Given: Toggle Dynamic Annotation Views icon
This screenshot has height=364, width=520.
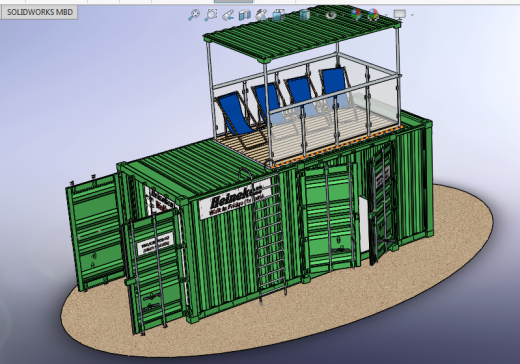Looking at the screenshot, I should pos(261,15).
